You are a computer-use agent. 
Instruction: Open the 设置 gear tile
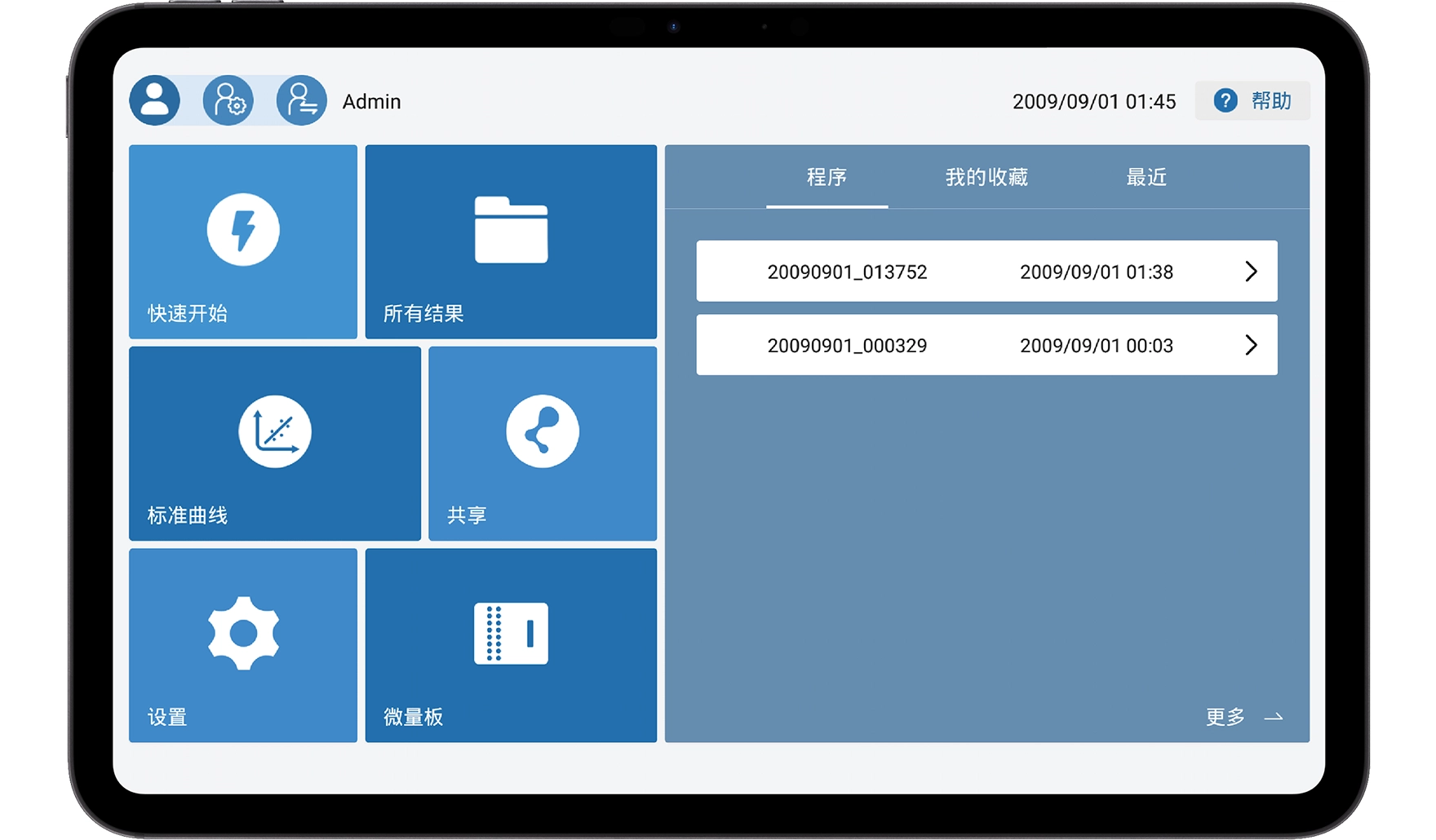point(243,644)
